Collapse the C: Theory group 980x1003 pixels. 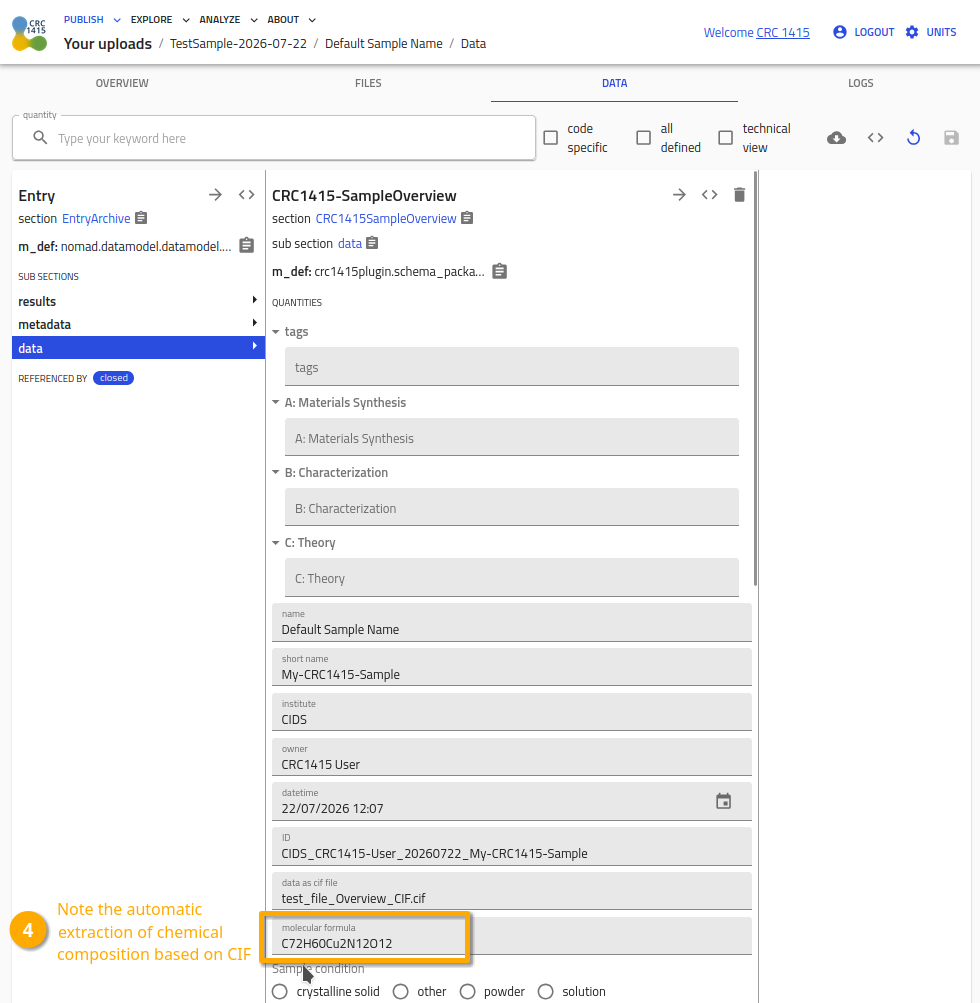coord(276,542)
